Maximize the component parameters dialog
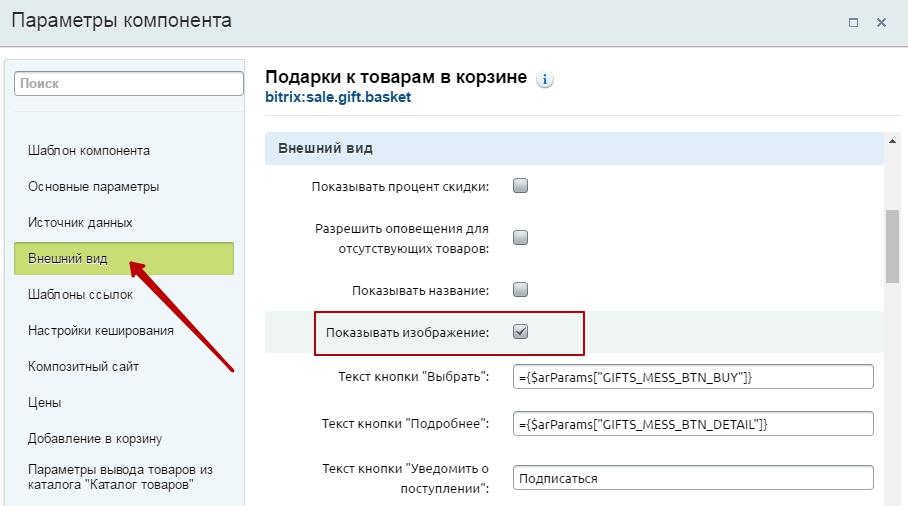Screen dimensions: 908x506 [x=854, y=21]
